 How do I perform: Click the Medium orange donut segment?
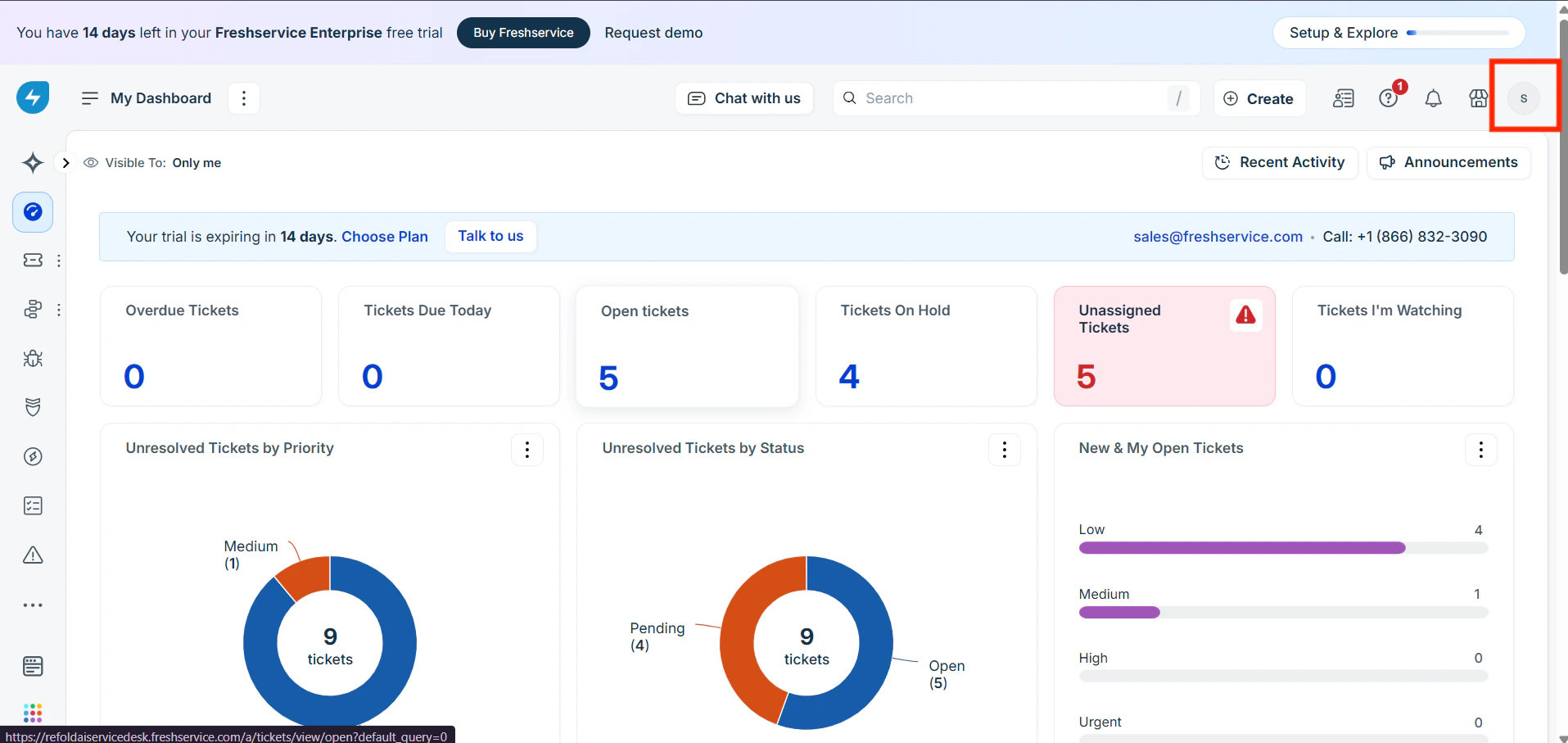pyautogui.click(x=306, y=576)
